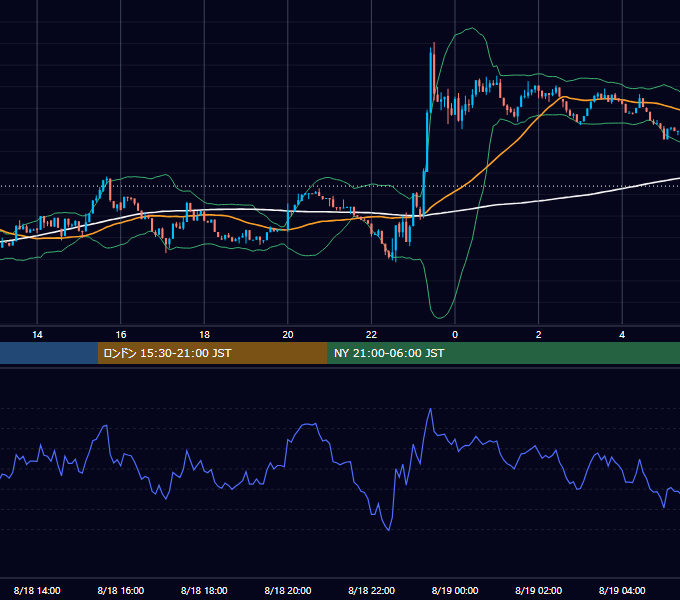The width and height of the screenshot is (680, 600).
Task: Click the '8/19 04:00' date label
Action: (x=622, y=590)
